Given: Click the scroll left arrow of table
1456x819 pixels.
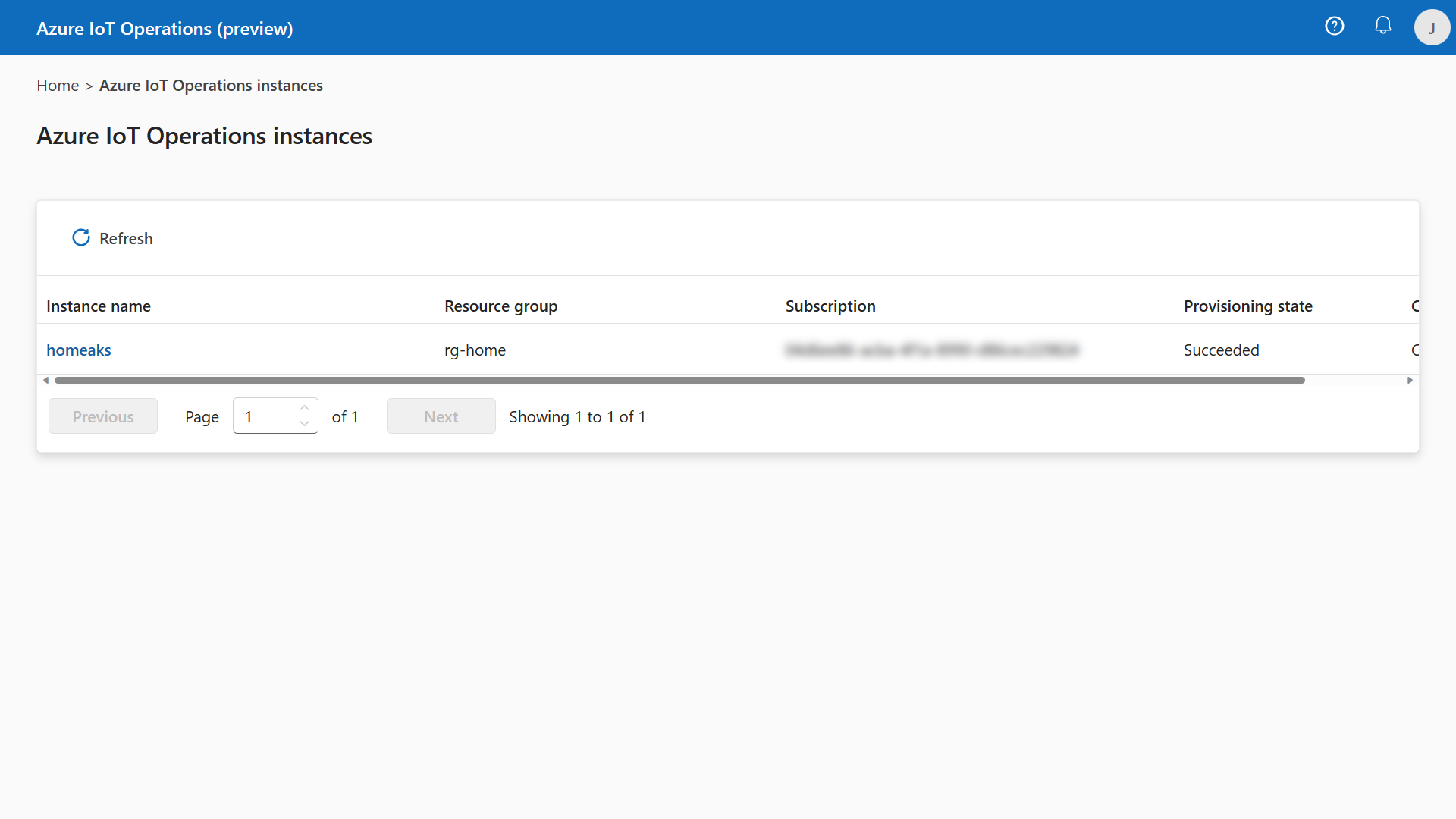Looking at the screenshot, I should click(x=46, y=380).
